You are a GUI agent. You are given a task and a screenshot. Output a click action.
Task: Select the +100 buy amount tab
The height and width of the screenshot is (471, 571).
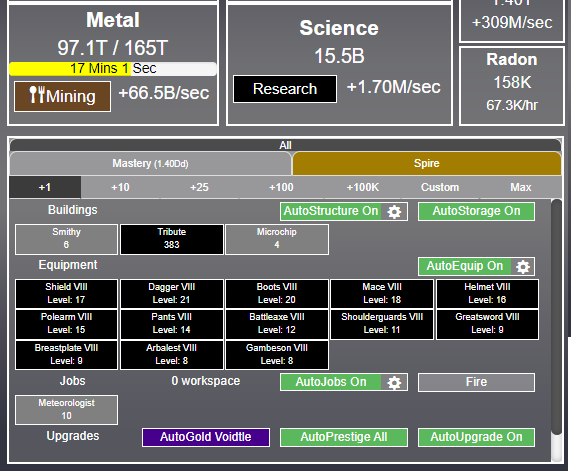tap(281, 187)
